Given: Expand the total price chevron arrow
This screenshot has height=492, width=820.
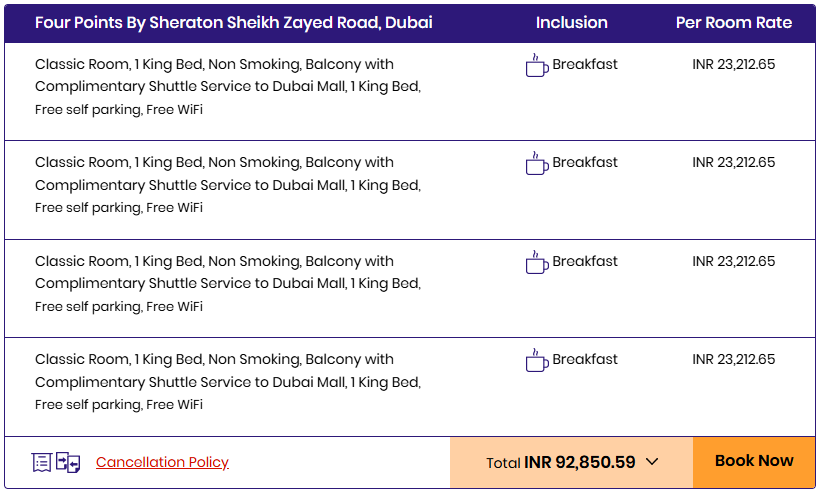Looking at the screenshot, I should click(652, 462).
